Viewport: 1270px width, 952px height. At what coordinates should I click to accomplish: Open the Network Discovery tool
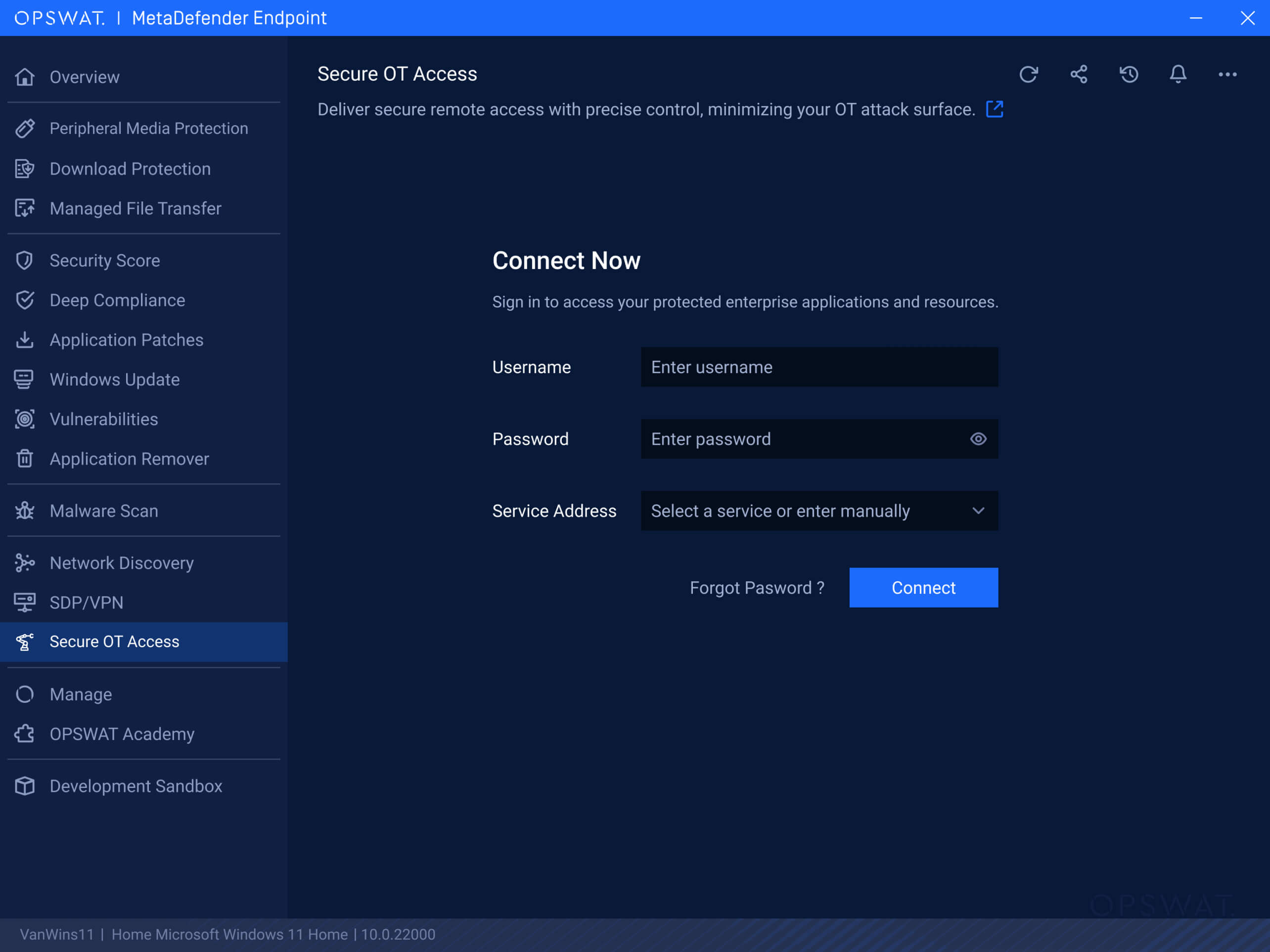pos(121,563)
